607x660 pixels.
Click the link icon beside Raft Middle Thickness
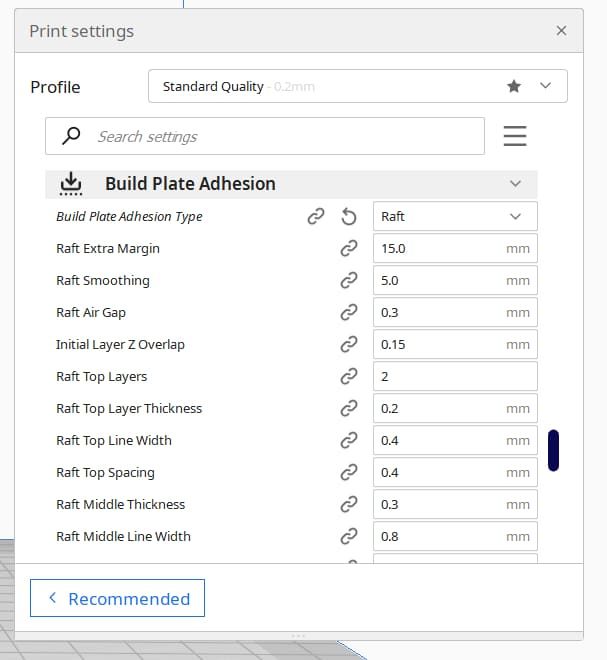coord(349,504)
